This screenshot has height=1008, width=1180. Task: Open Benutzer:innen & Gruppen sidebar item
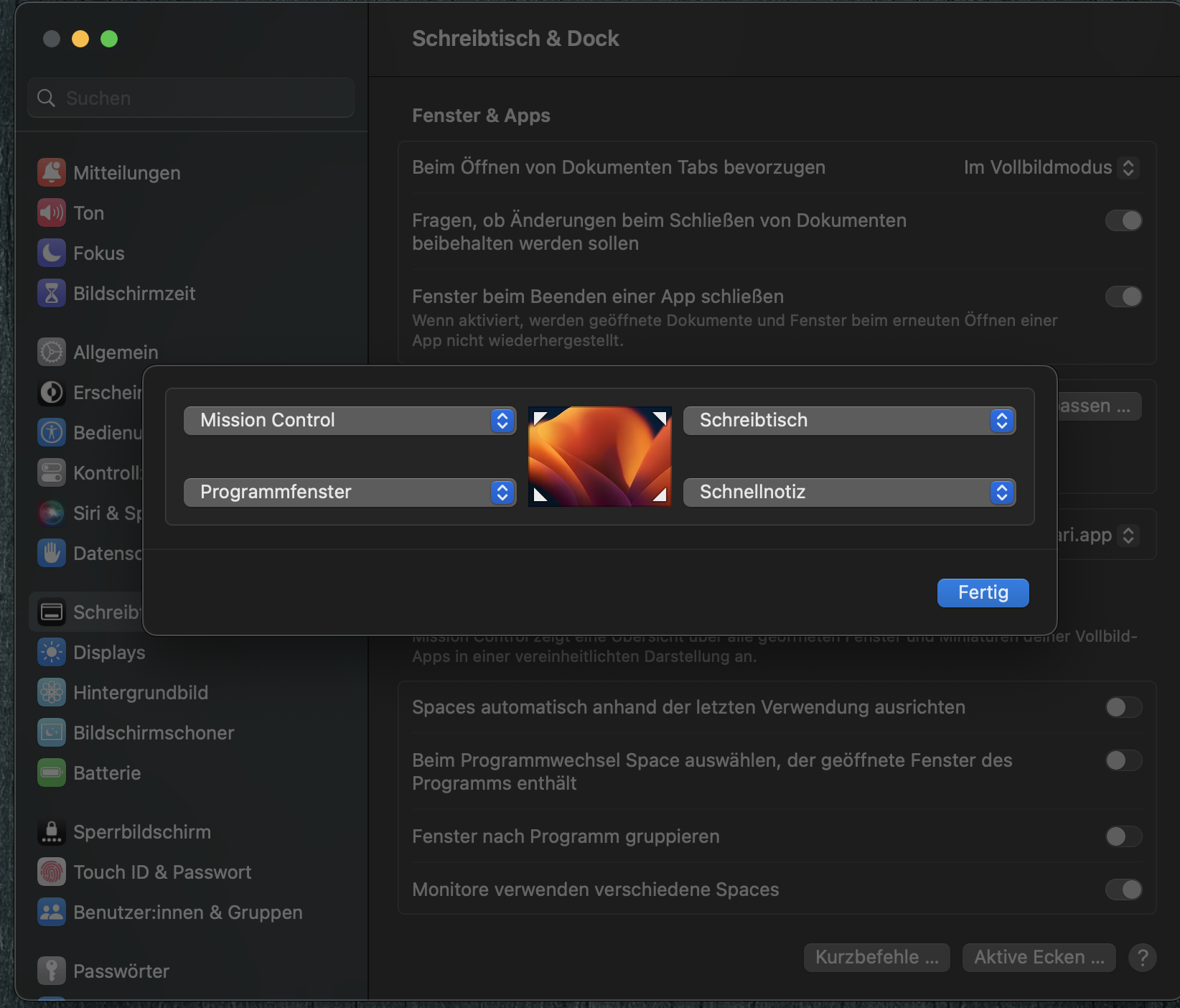click(x=187, y=912)
